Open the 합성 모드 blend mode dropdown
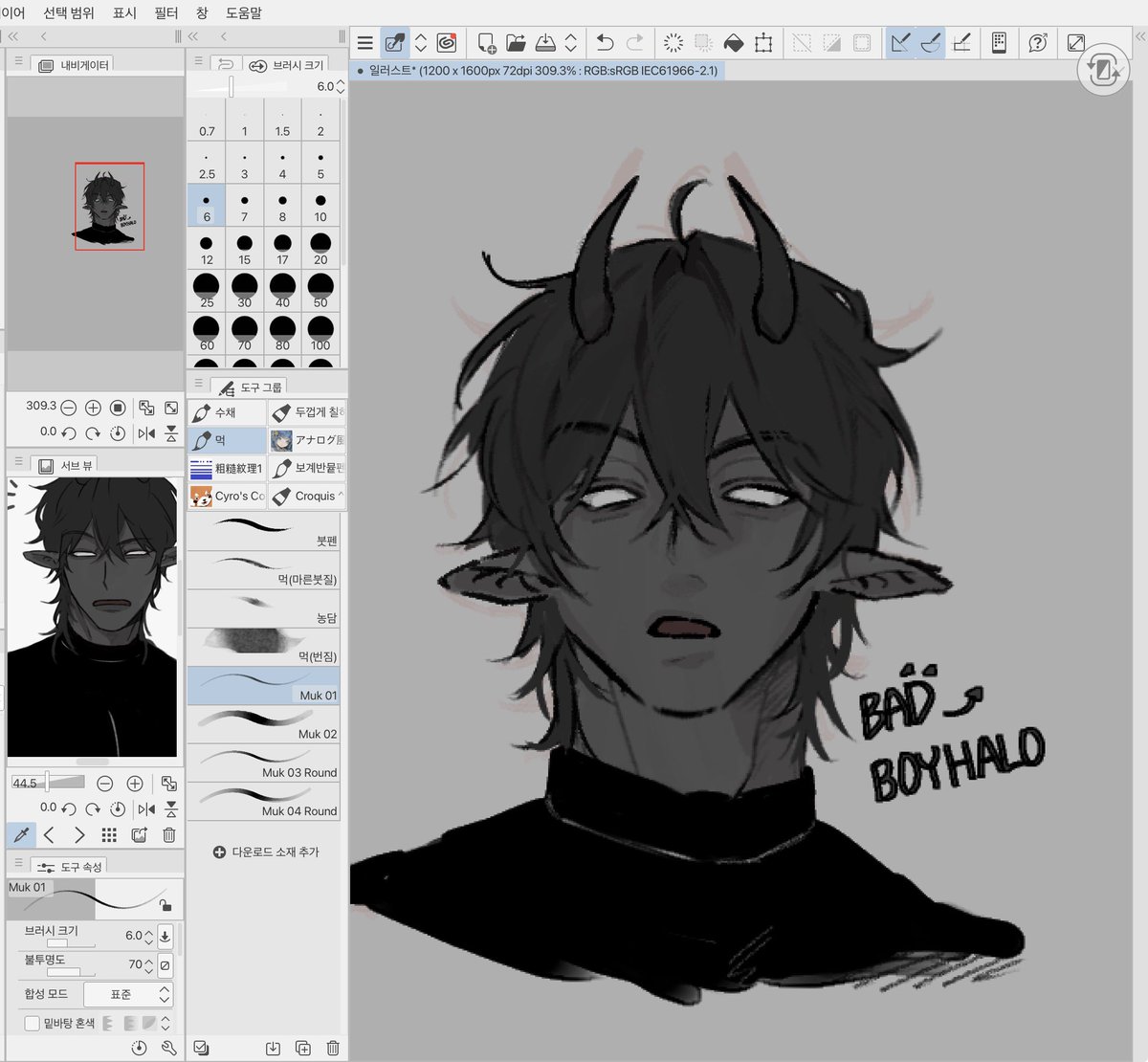This screenshot has width=1148, height=1062. click(x=127, y=994)
